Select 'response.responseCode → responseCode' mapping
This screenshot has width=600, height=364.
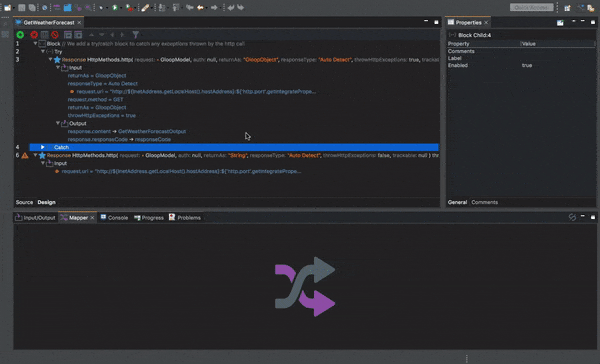pyautogui.click(x=119, y=139)
